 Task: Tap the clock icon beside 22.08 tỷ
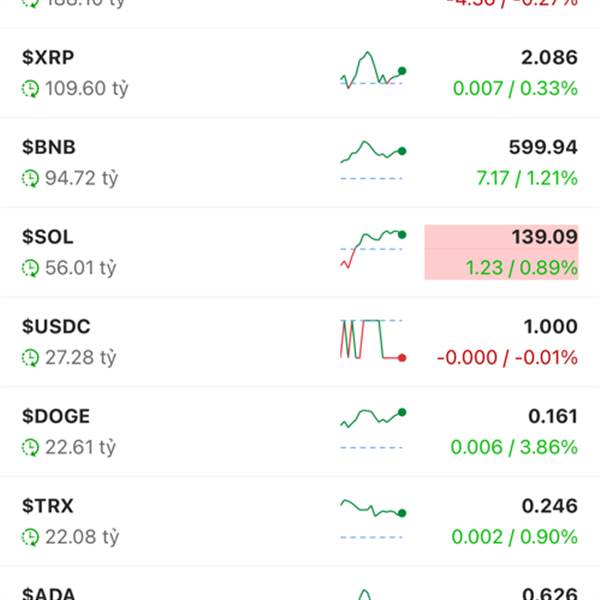pyautogui.click(x=30, y=537)
